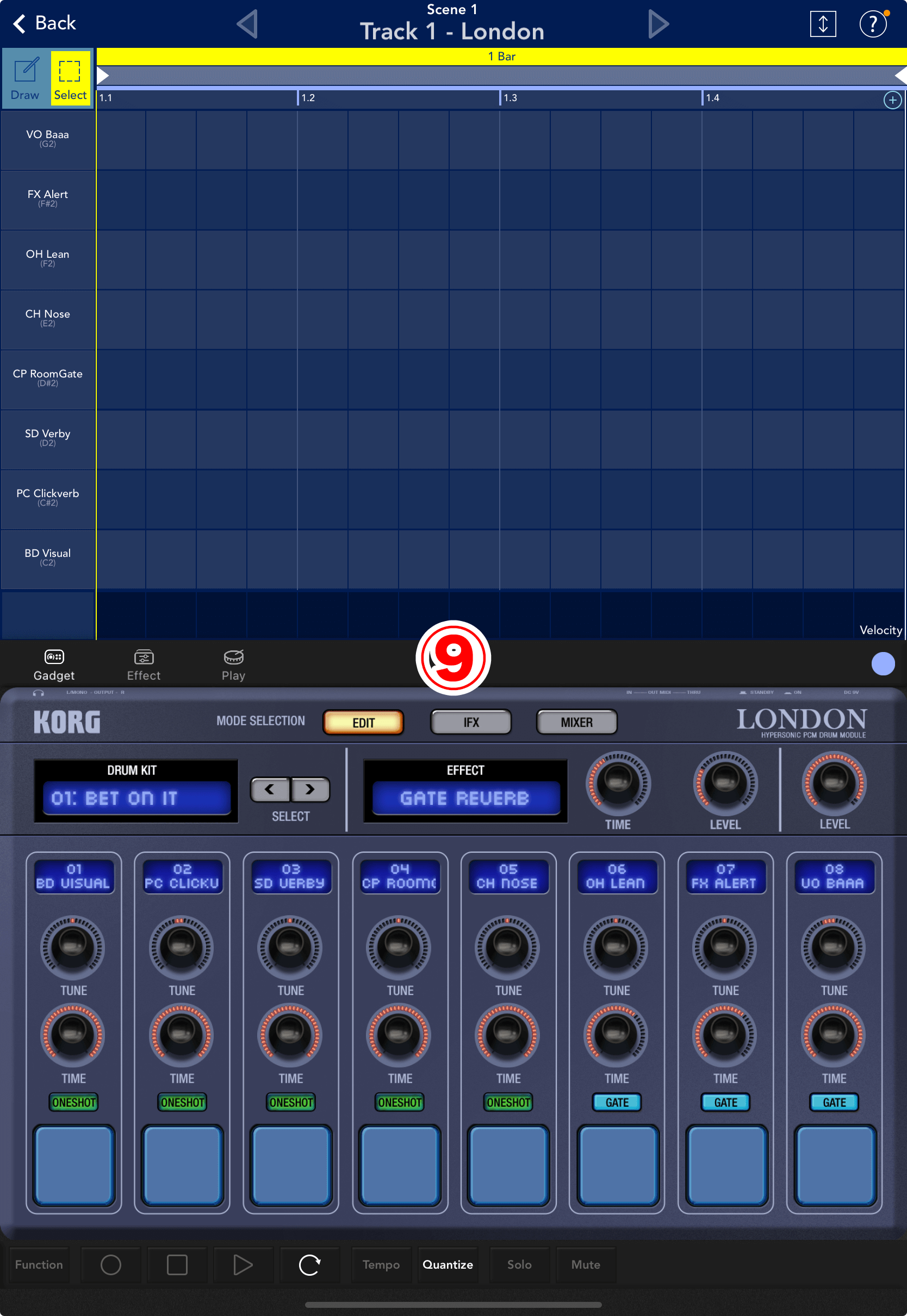
Task: Switch mode to EDIT
Action: click(363, 722)
